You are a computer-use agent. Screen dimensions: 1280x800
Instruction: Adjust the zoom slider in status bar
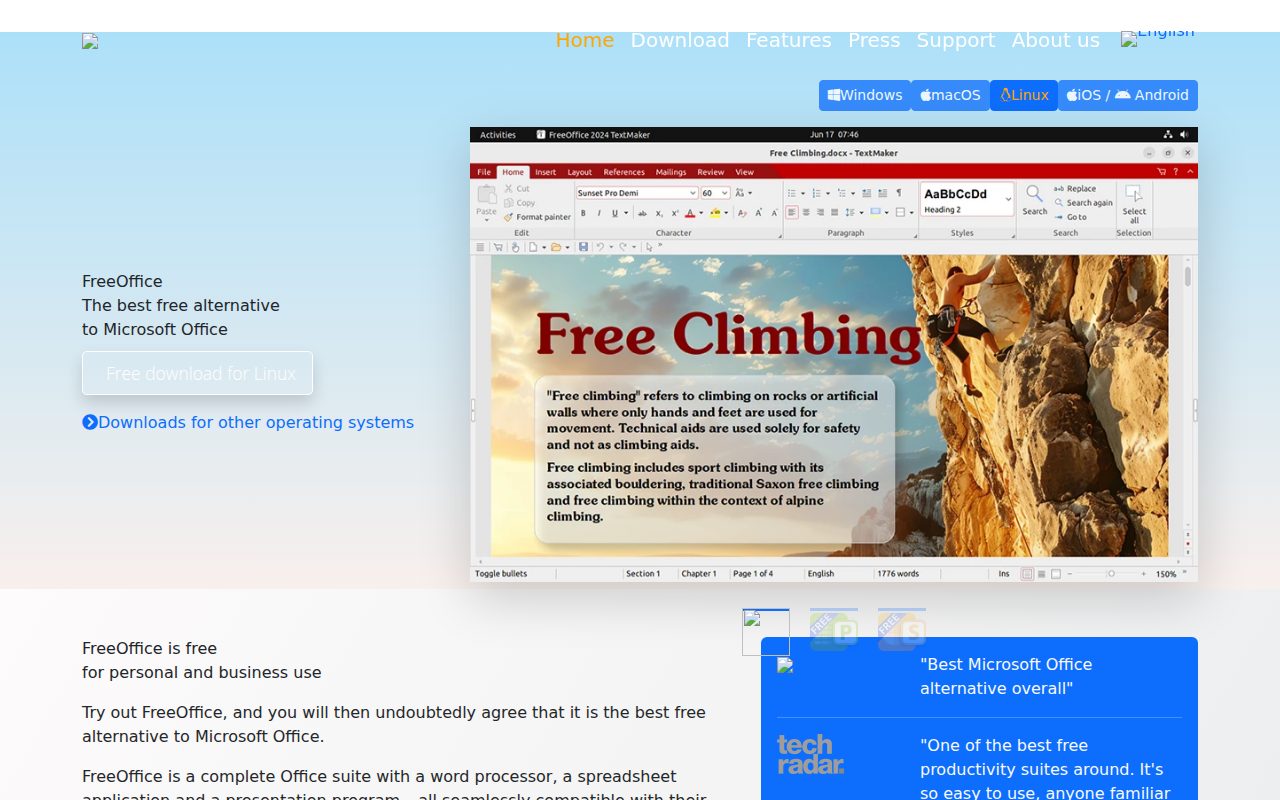coord(1110,574)
